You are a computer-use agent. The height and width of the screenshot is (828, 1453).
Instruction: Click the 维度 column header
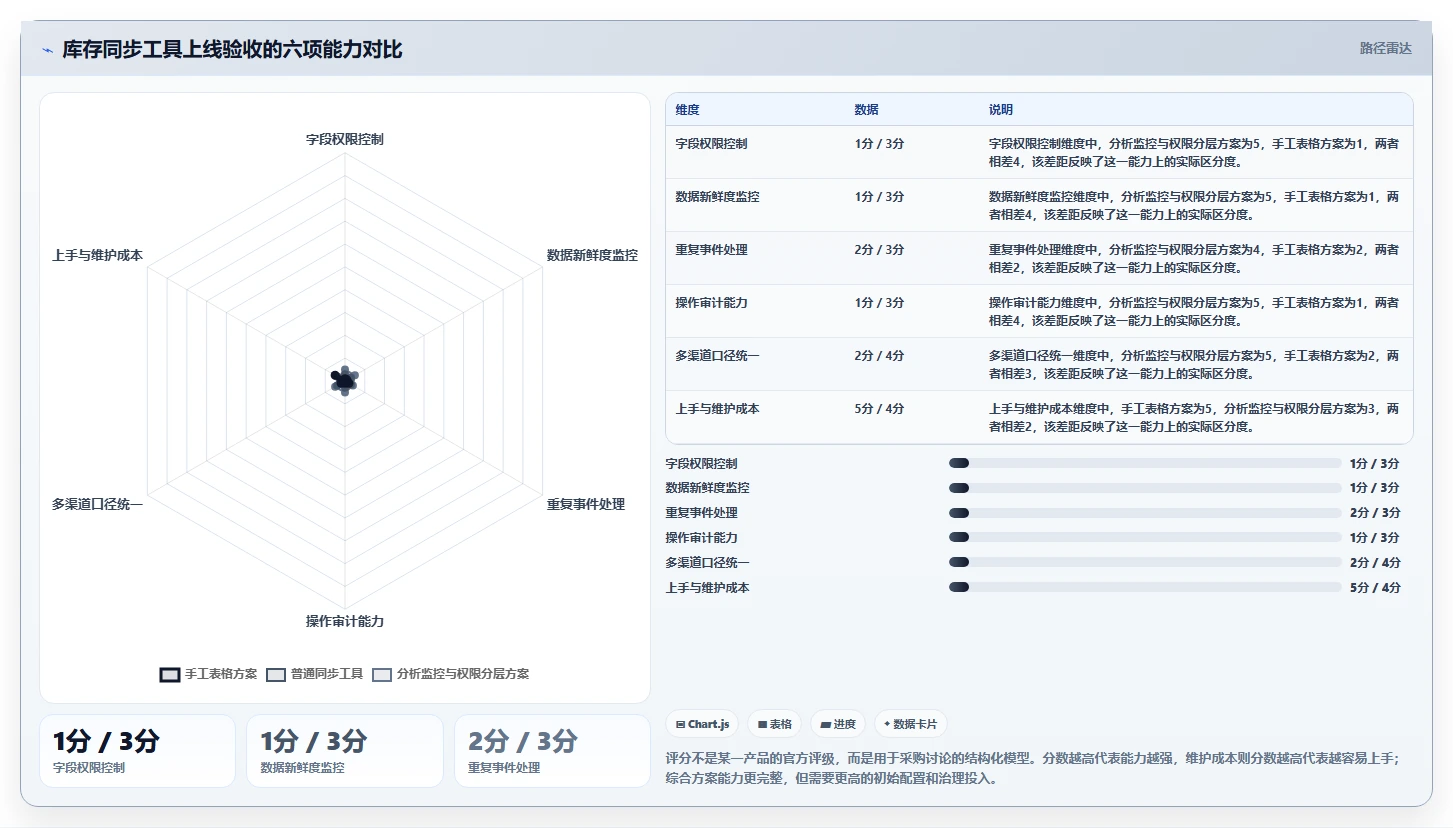tap(687, 110)
